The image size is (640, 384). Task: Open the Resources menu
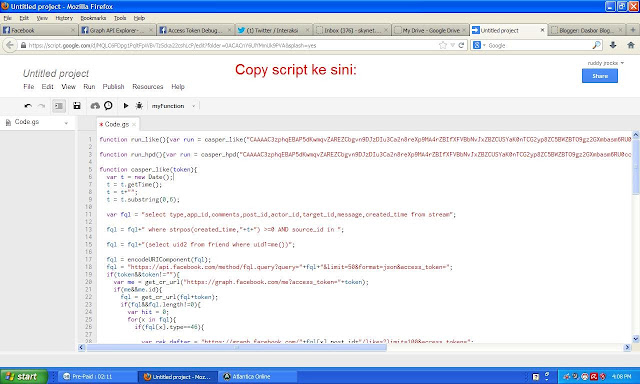(x=147, y=87)
